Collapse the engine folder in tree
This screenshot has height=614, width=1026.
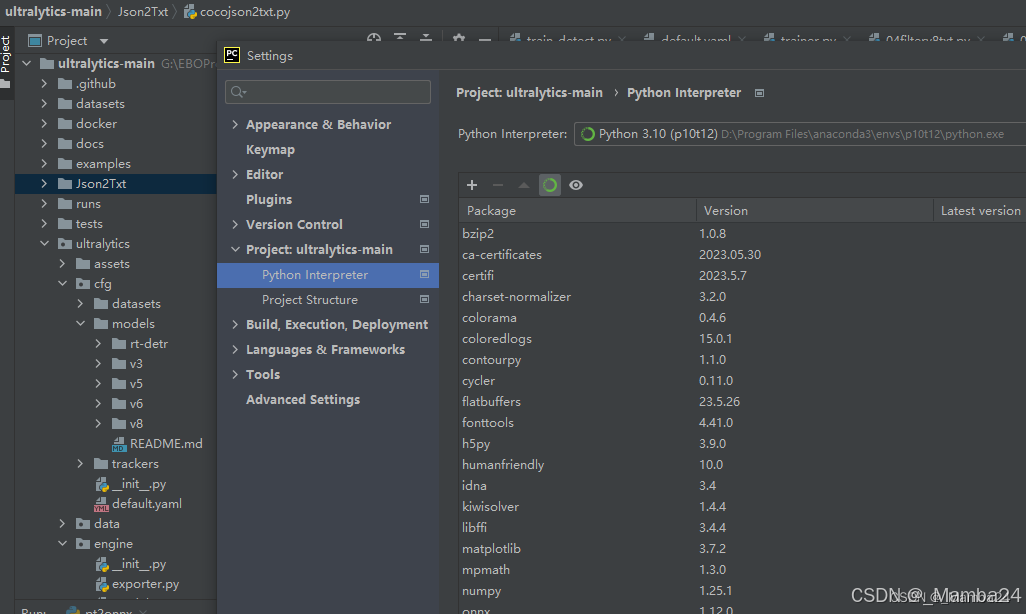click(62, 544)
